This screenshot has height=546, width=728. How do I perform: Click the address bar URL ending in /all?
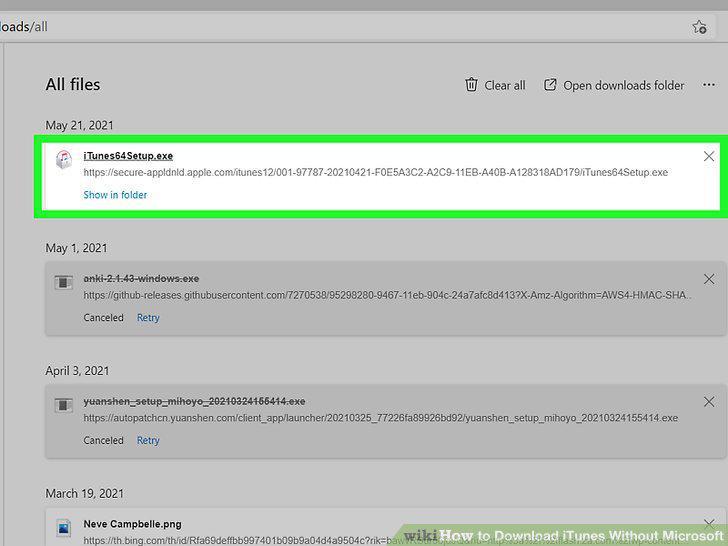pyautogui.click(x=24, y=27)
